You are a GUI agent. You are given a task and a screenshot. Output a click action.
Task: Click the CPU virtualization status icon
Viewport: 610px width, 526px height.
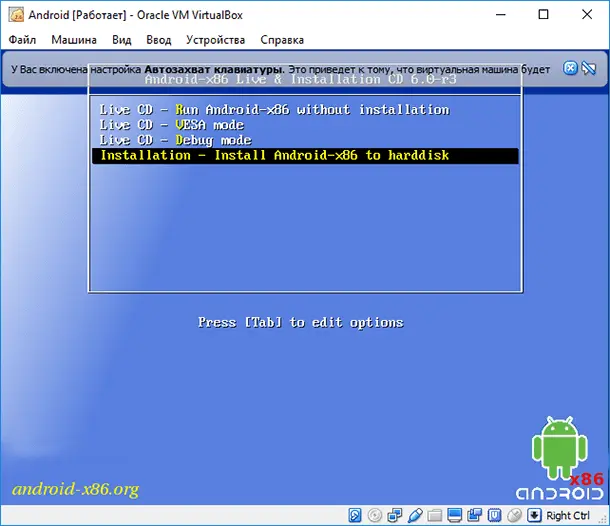(x=494, y=515)
